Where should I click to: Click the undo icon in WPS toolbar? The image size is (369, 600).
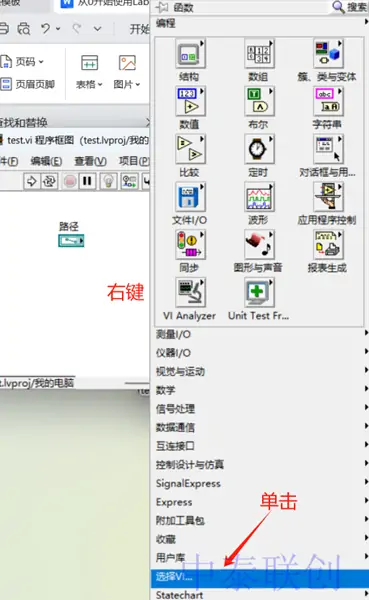(x=46, y=28)
